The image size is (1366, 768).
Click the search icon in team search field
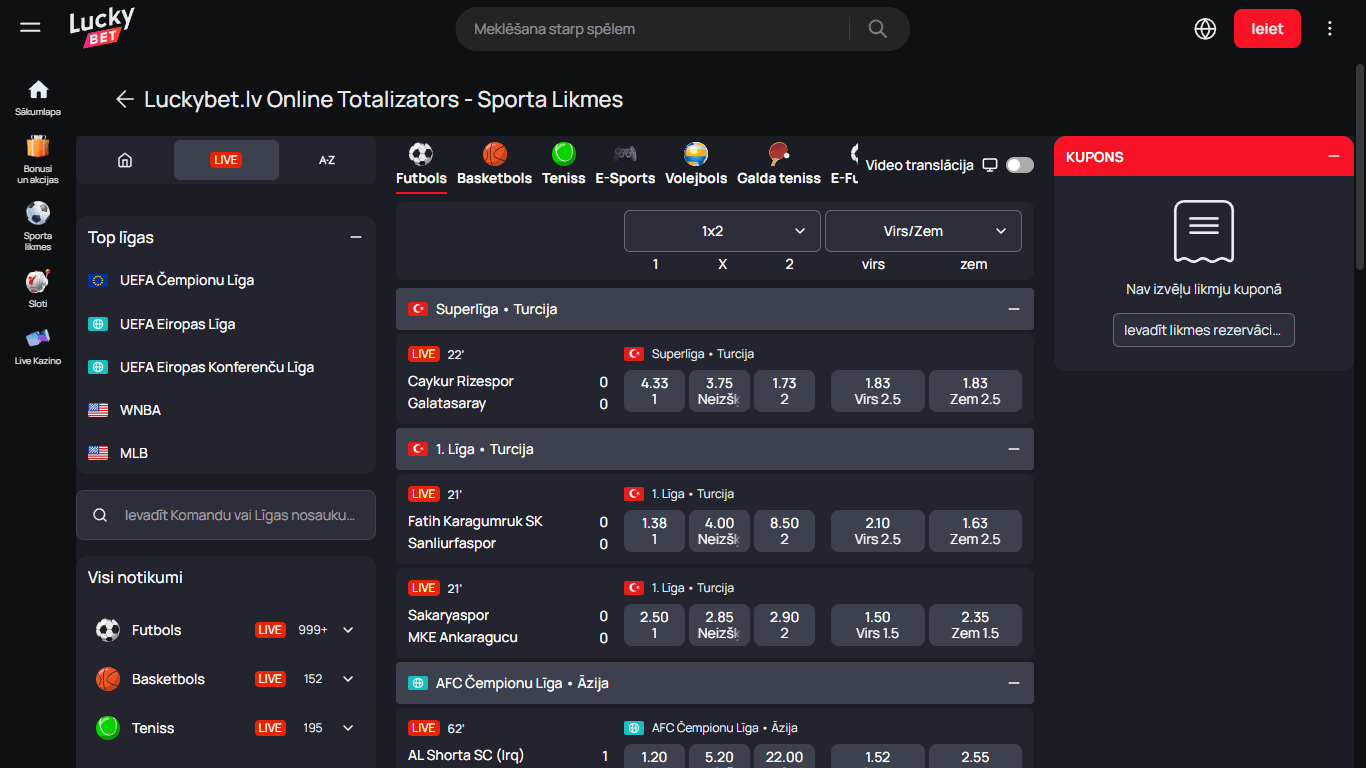(x=100, y=515)
